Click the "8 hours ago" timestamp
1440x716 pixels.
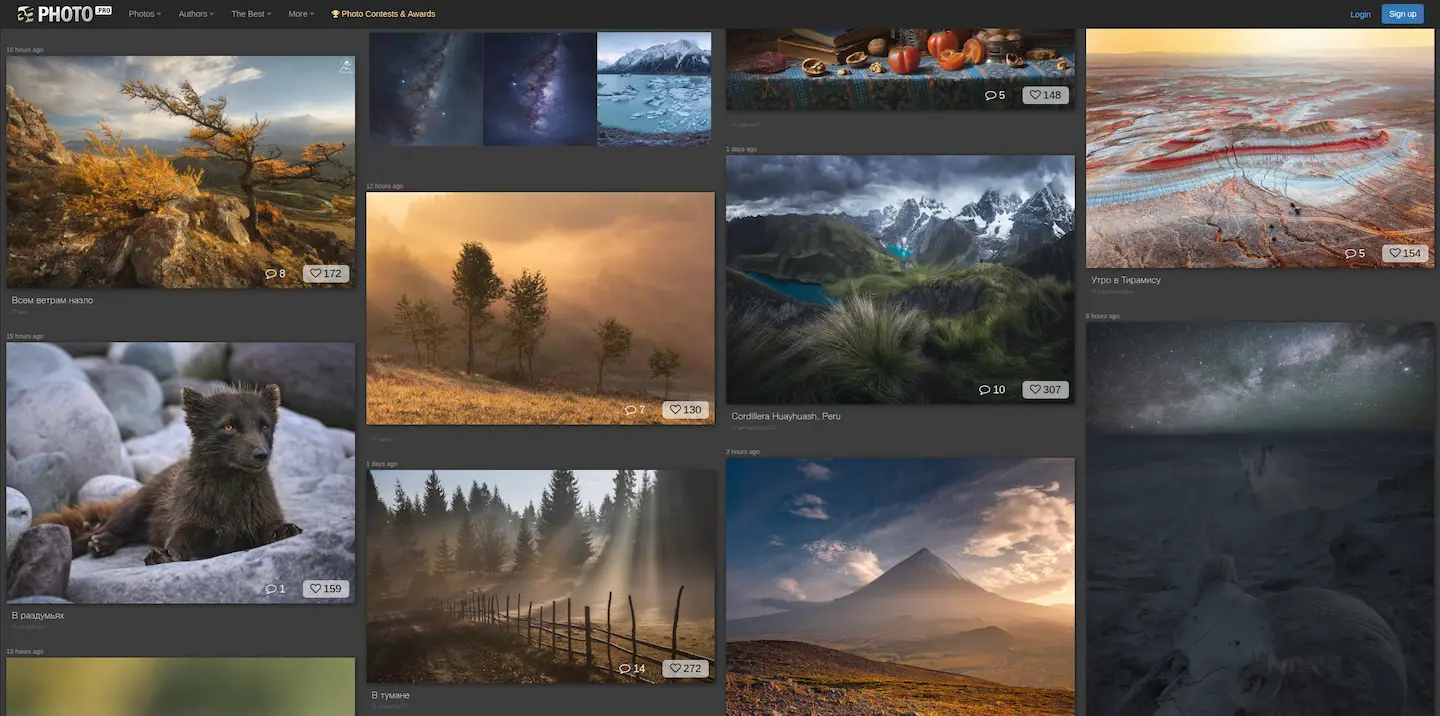(1103, 316)
